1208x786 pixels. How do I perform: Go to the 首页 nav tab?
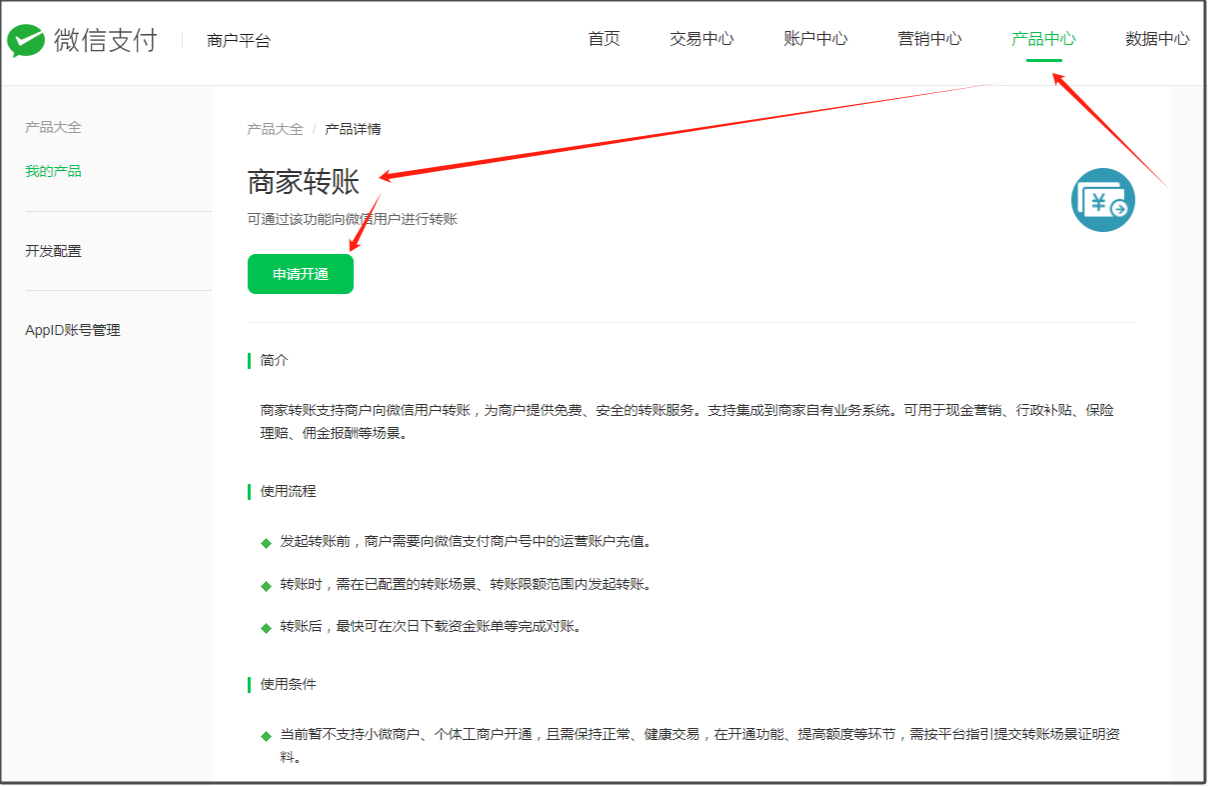pos(604,39)
